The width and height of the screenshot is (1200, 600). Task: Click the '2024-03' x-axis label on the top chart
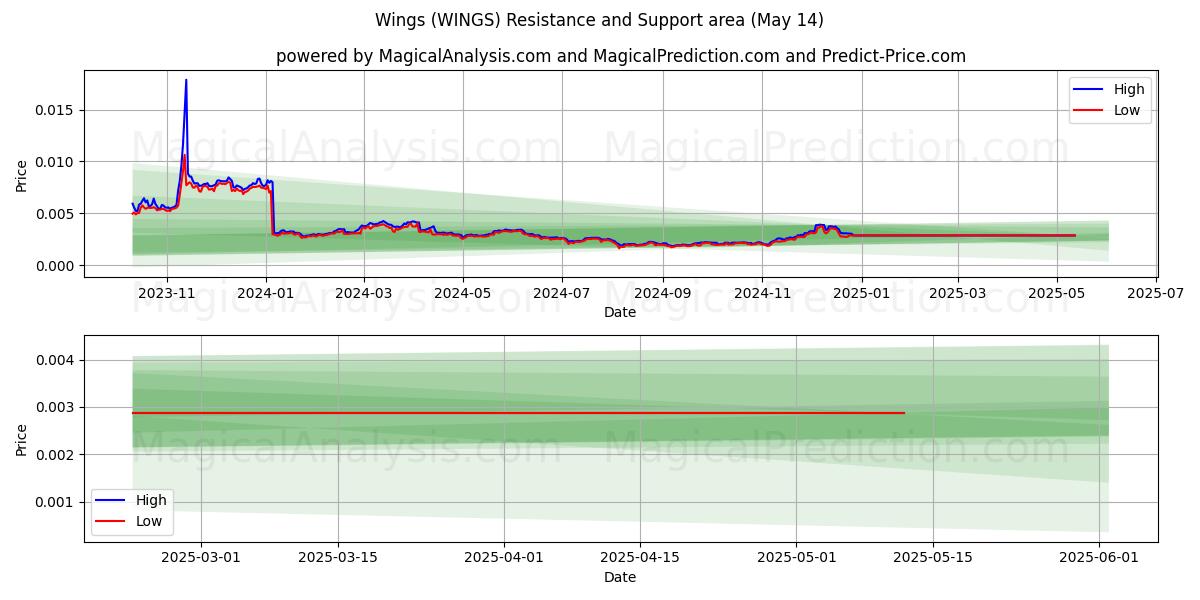coord(363,293)
